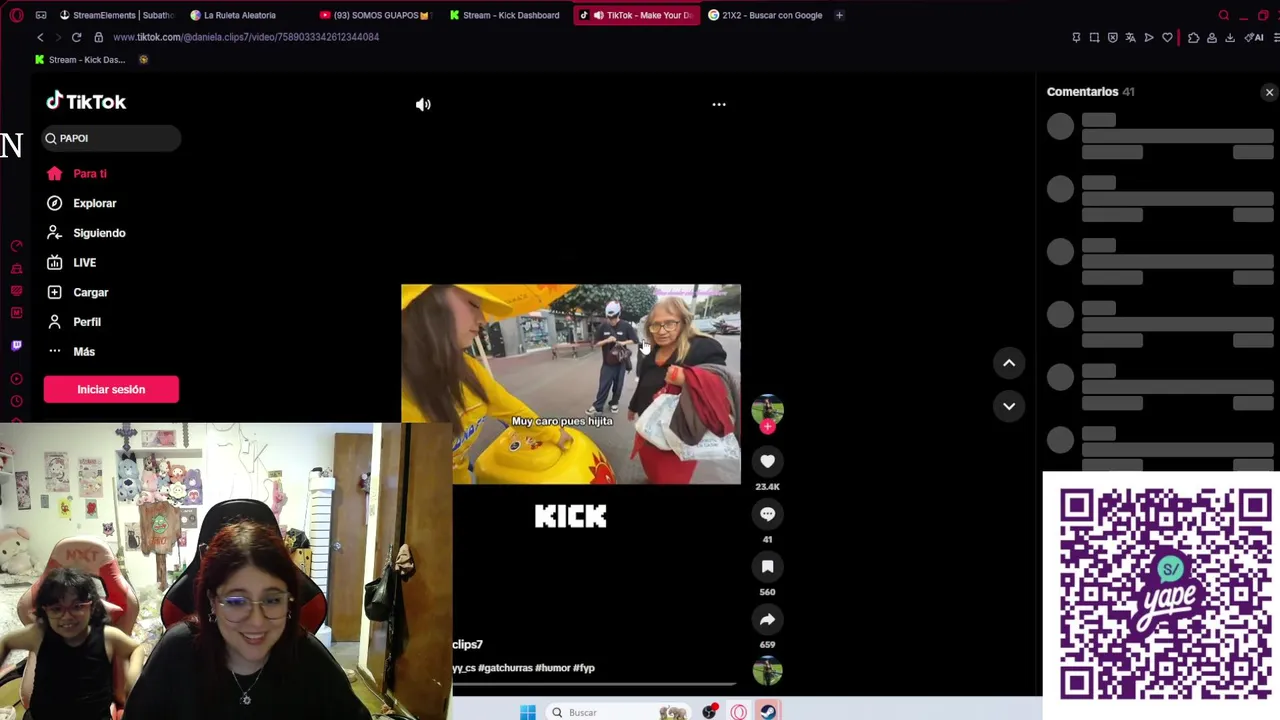Click the video progress bar

click(595, 684)
